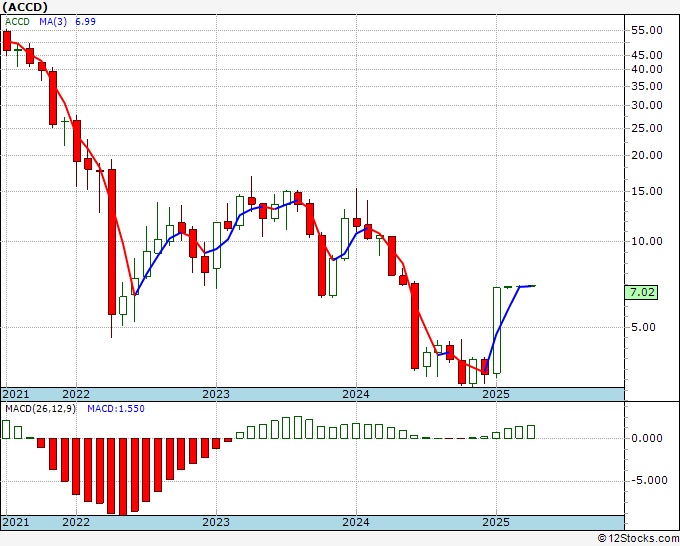Click 2023 on the price chart time axis
This screenshot has height=546, width=680.
[x=216, y=394]
